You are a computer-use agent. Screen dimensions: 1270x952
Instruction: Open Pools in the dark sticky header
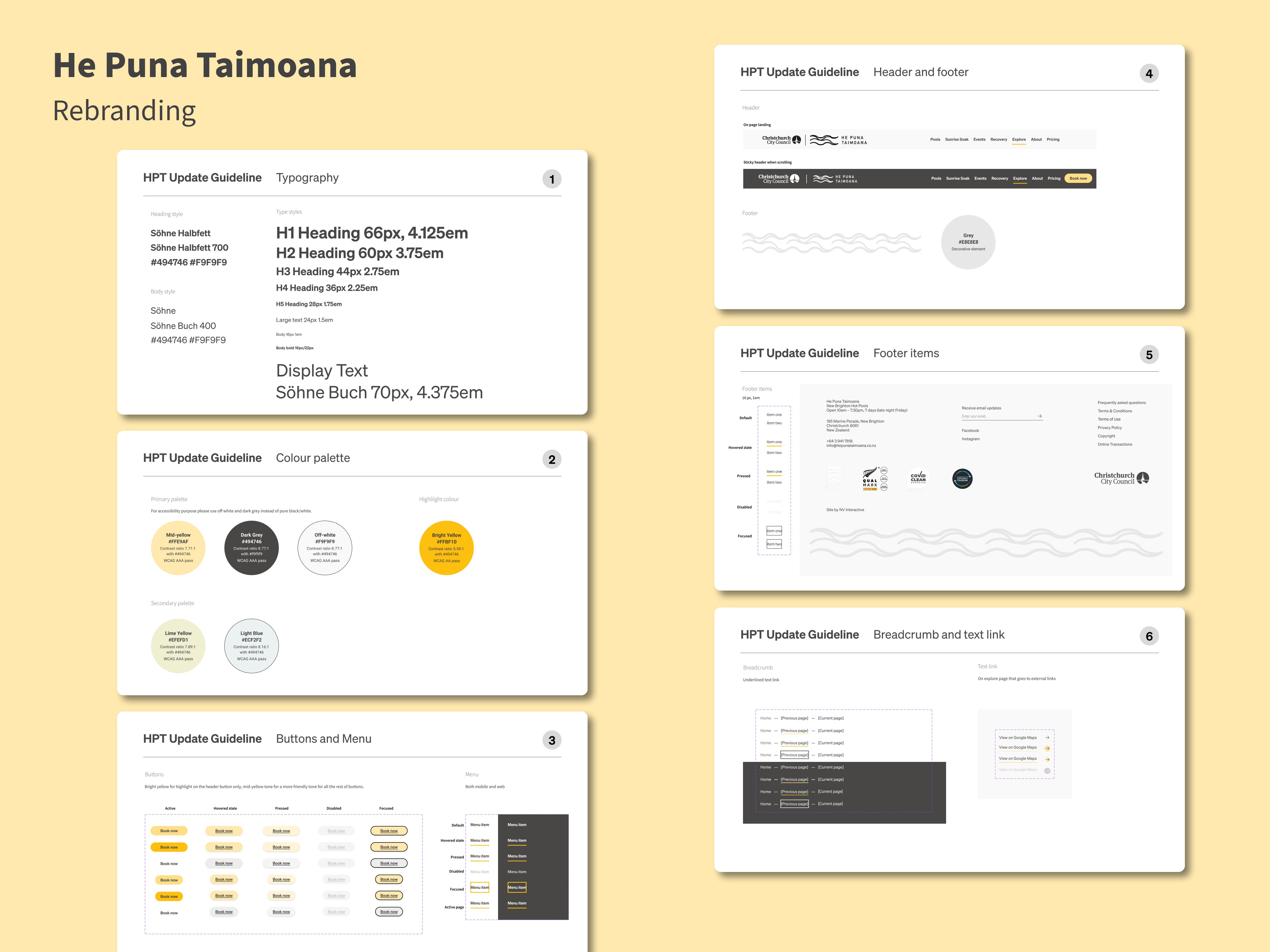click(936, 178)
